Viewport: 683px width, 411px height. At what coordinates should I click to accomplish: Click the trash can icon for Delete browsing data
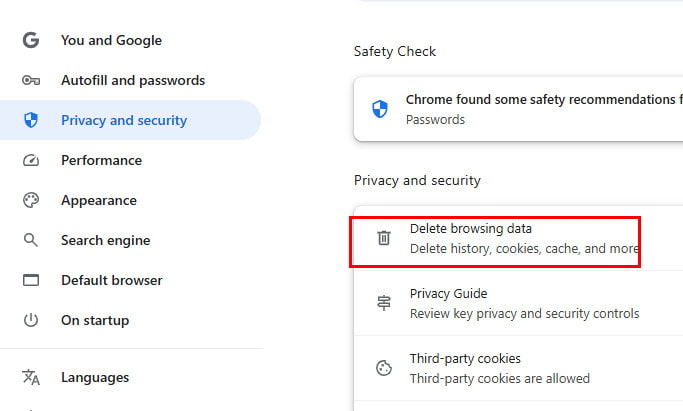tap(384, 238)
